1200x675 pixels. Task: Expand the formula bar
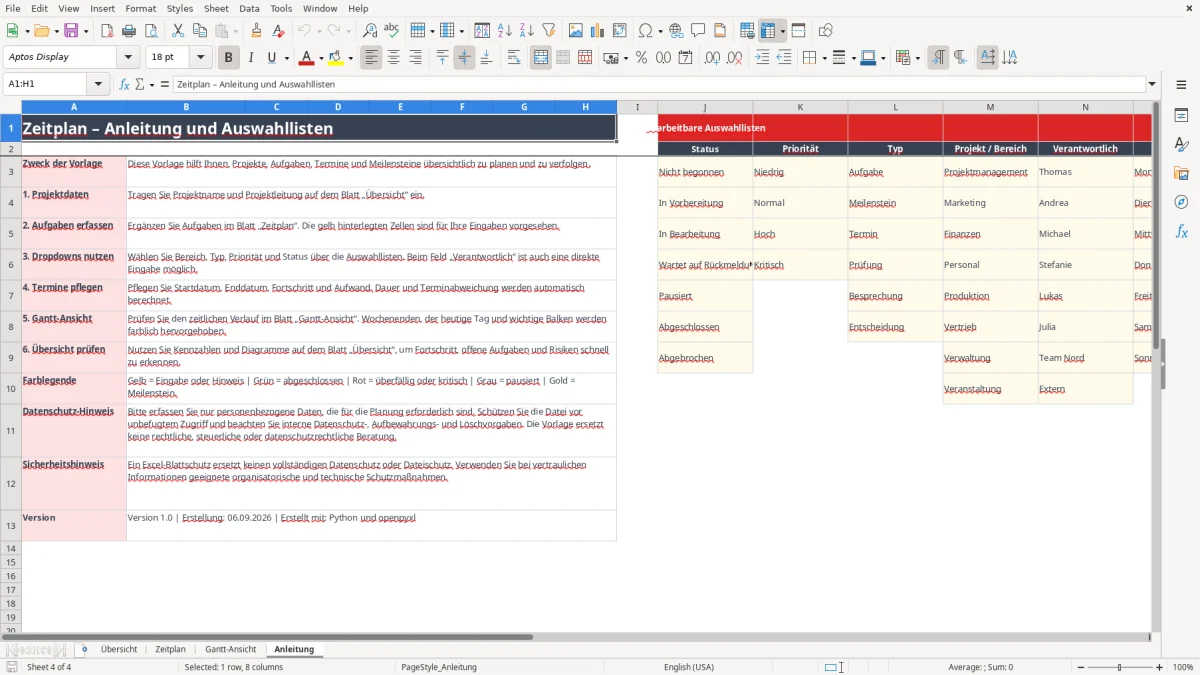pyautogui.click(x=1152, y=84)
